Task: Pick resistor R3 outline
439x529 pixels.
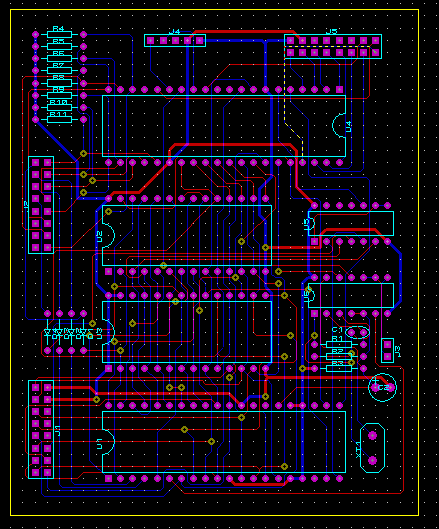Action: [x=339, y=369]
